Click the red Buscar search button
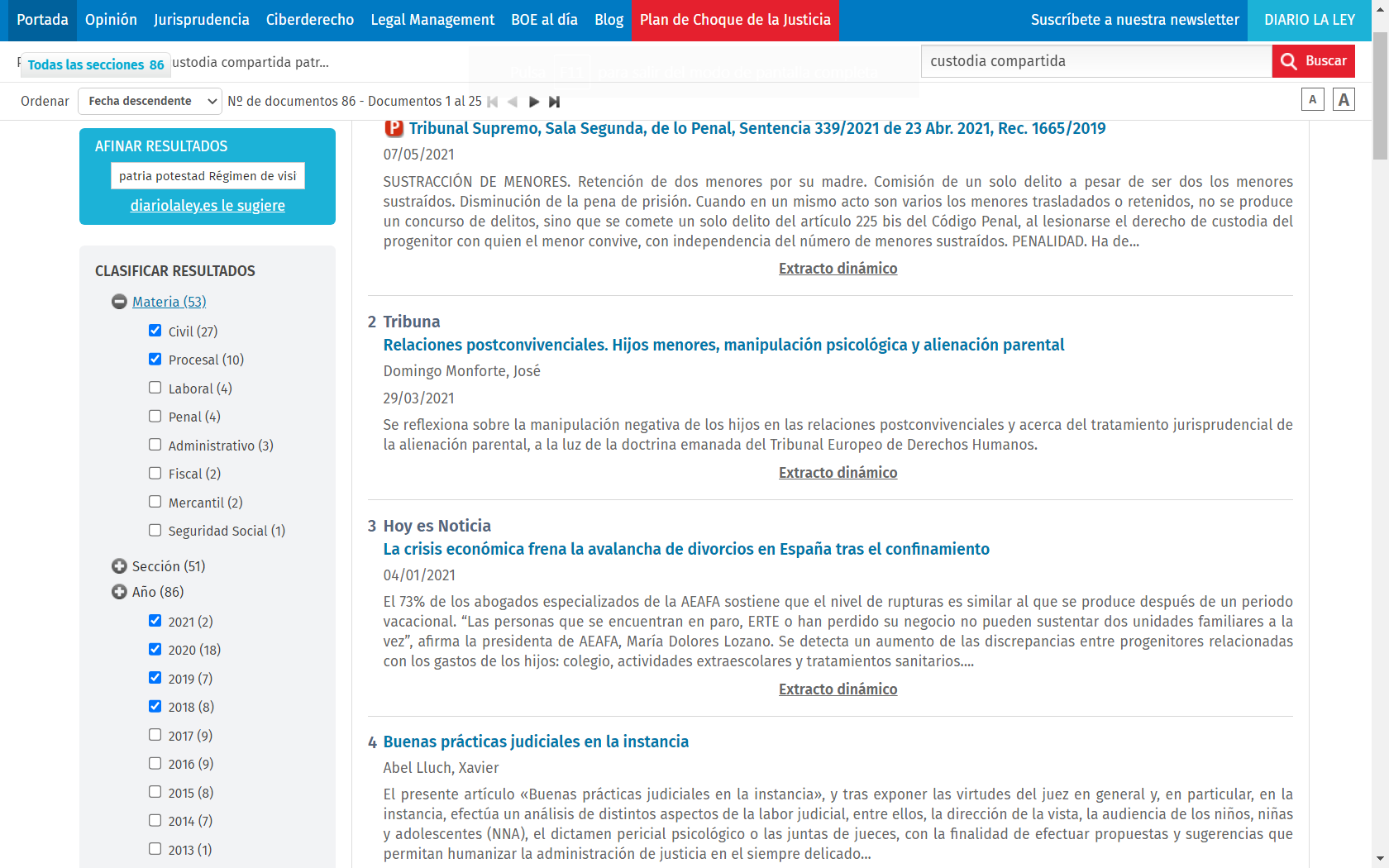Image resolution: width=1389 pixels, height=868 pixels. tap(1313, 61)
